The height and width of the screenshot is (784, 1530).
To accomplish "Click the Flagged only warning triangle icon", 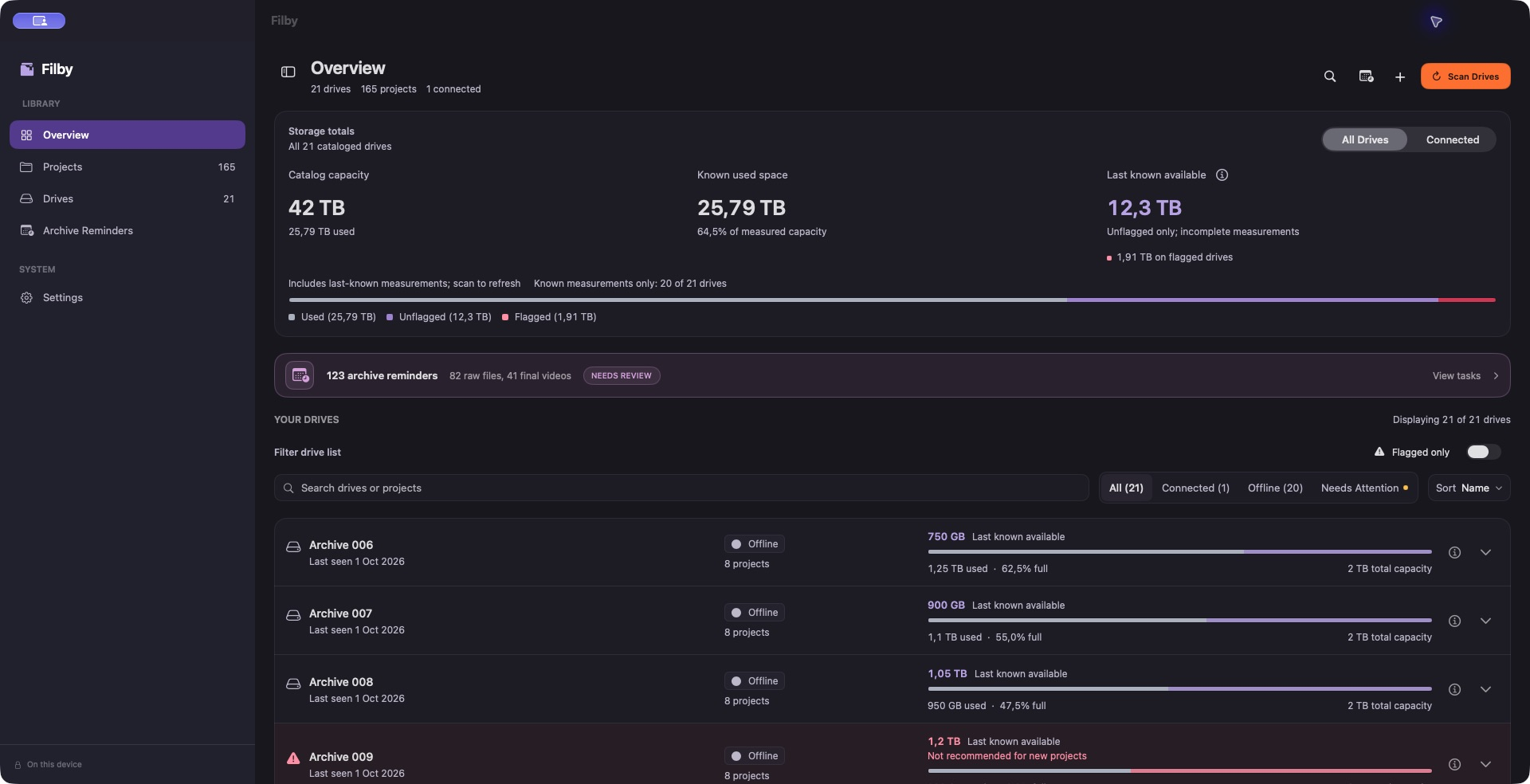I will (x=1379, y=452).
